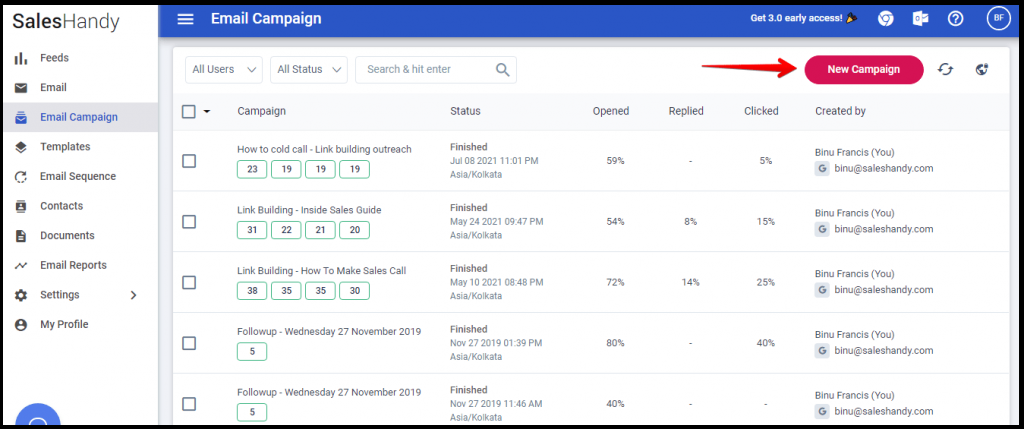This screenshot has width=1024, height=429.
Task: Open the bulk select arrow beside header checkbox
Action: click(207, 112)
